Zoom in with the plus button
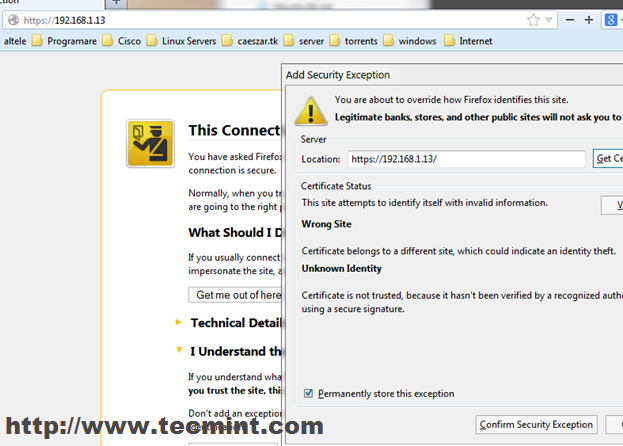Viewport: 623px width, 446px height. (x=589, y=20)
